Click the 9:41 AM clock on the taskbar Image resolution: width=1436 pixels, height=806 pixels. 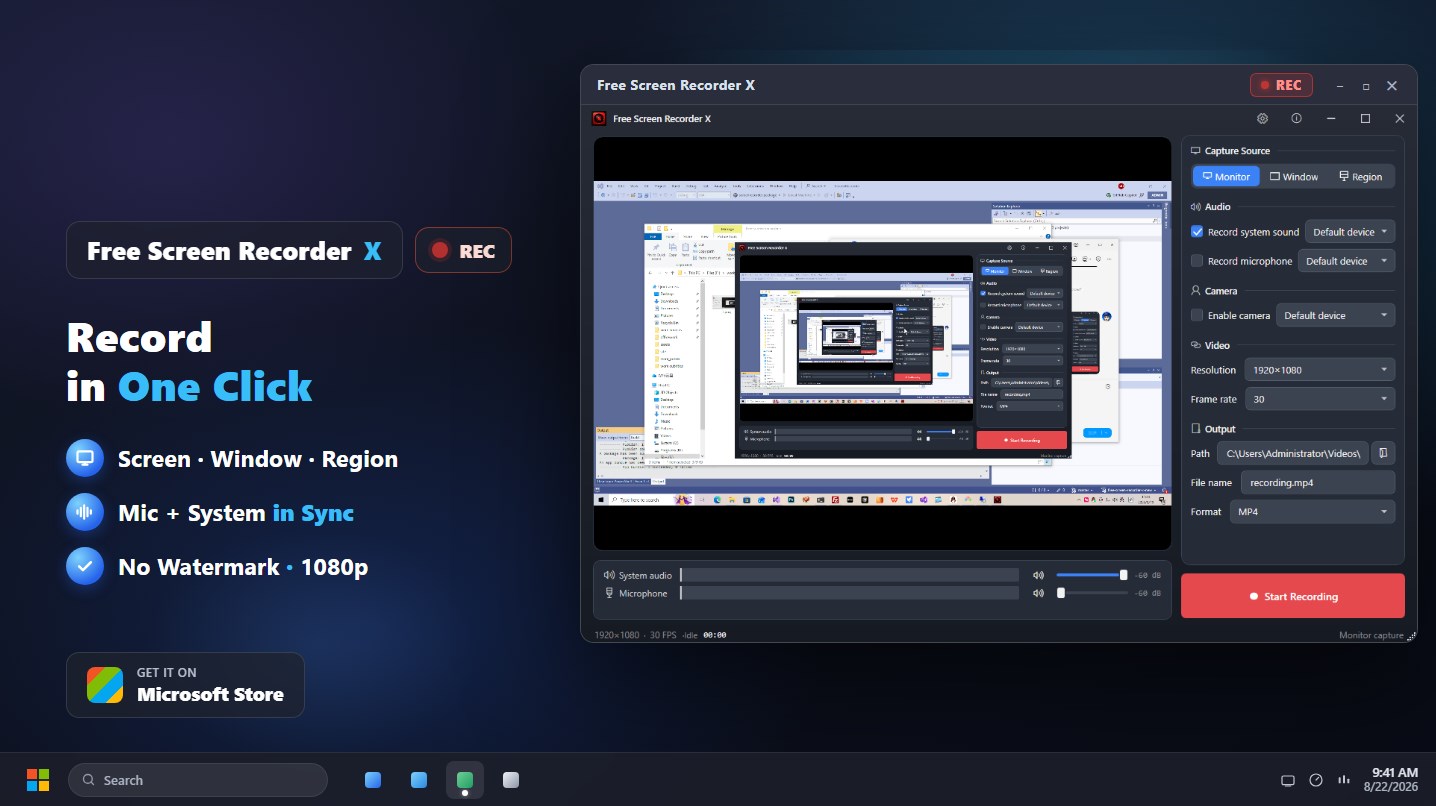[x=1394, y=772]
